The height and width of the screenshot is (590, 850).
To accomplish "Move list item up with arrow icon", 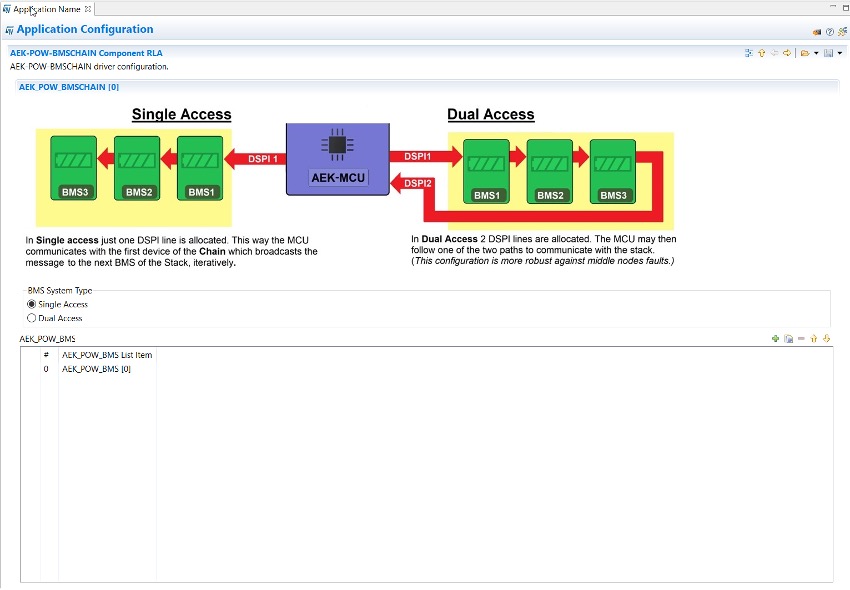I will [x=814, y=339].
